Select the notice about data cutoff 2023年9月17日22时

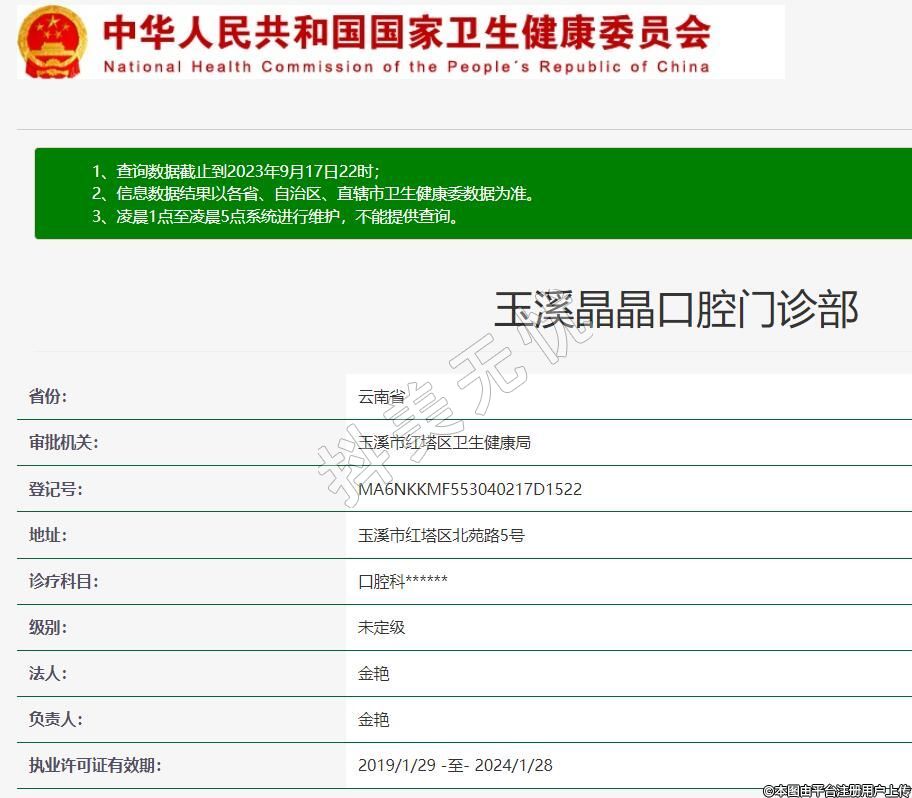click(x=236, y=171)
